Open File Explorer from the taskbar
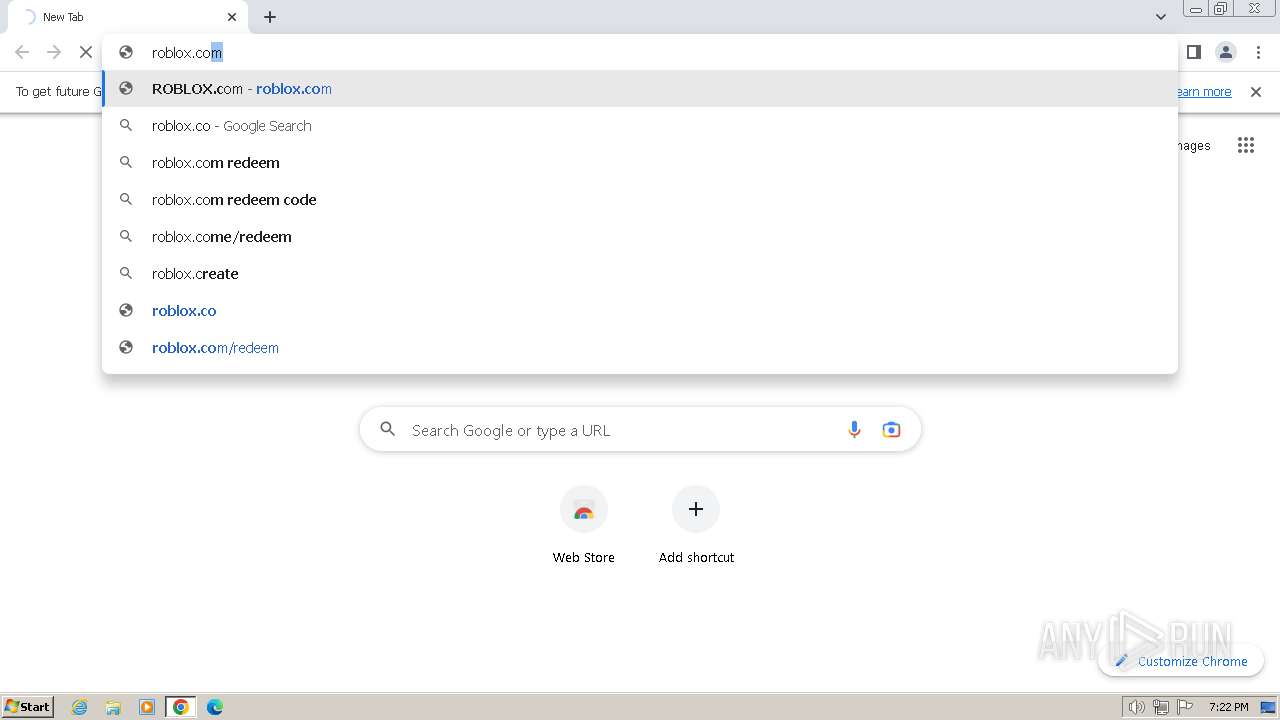 [x=113, y=707]
